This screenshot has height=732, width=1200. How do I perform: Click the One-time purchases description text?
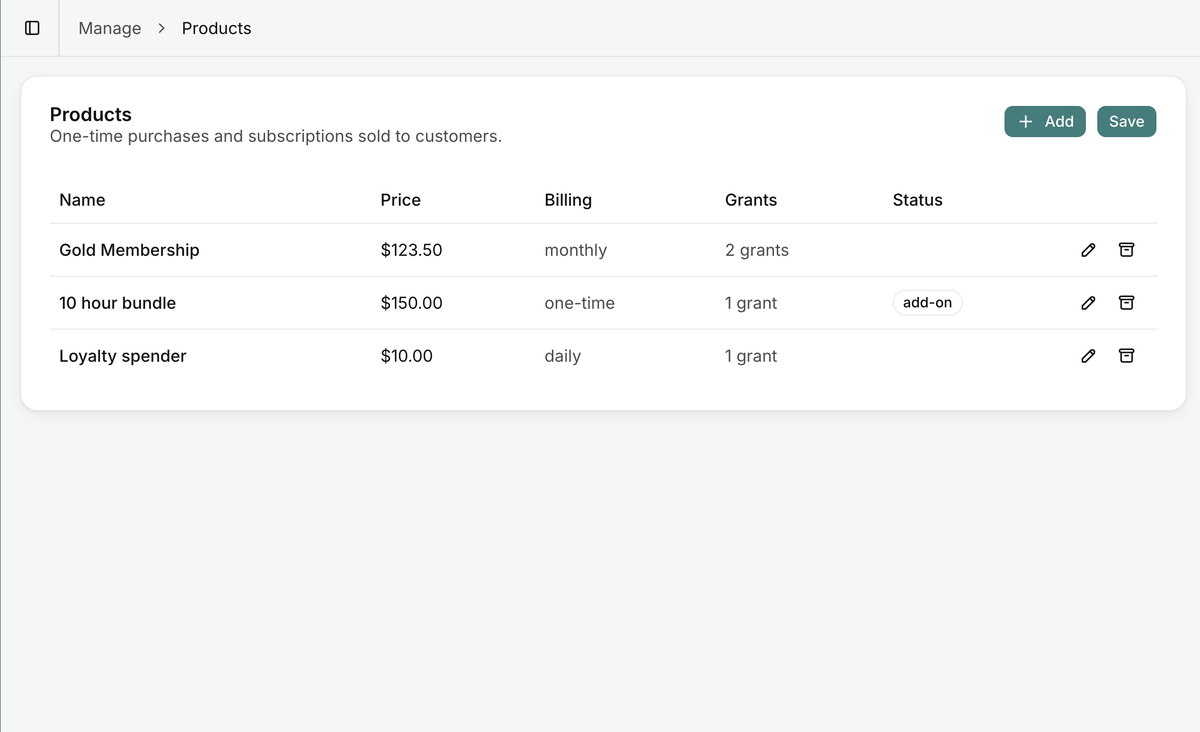pos(276,136)
